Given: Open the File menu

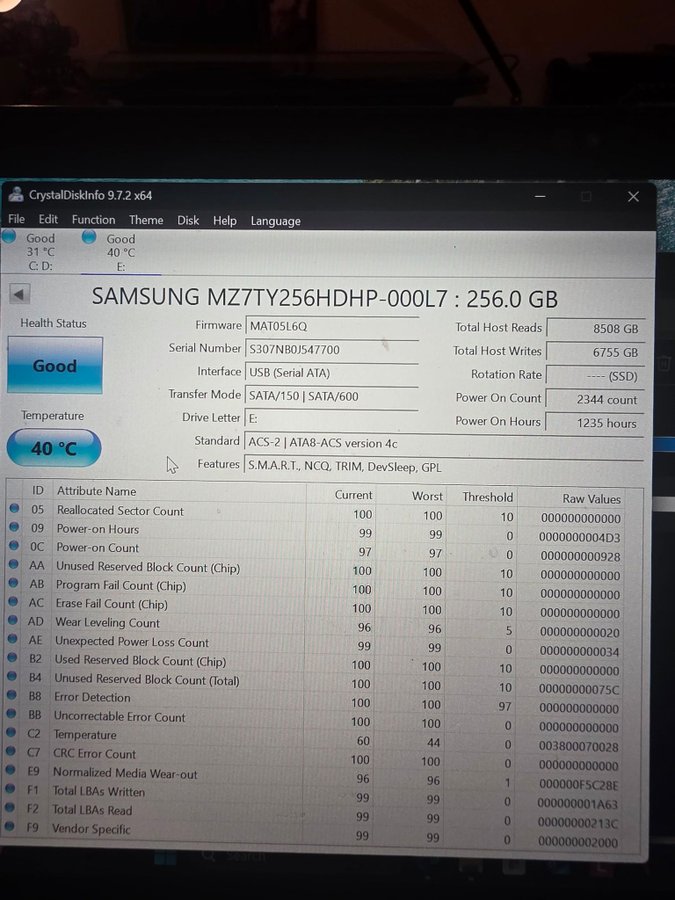Looking at the screenshot, I should [16, 220].
